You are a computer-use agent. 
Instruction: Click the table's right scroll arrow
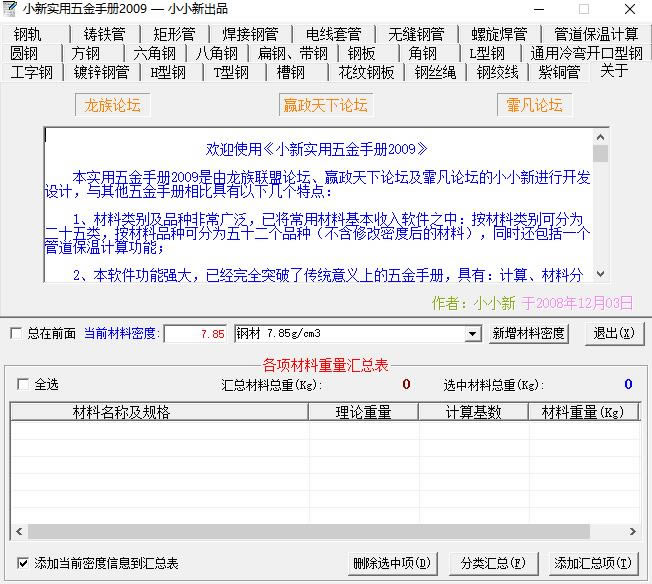(632, 531)
